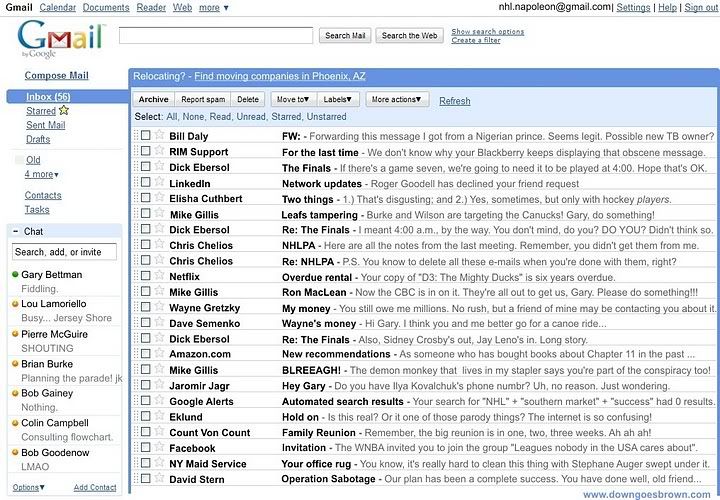The width and height of the screenshot is (720, 500).
Task: Expand the top bar more menu
Action: [x=214, y=8]
